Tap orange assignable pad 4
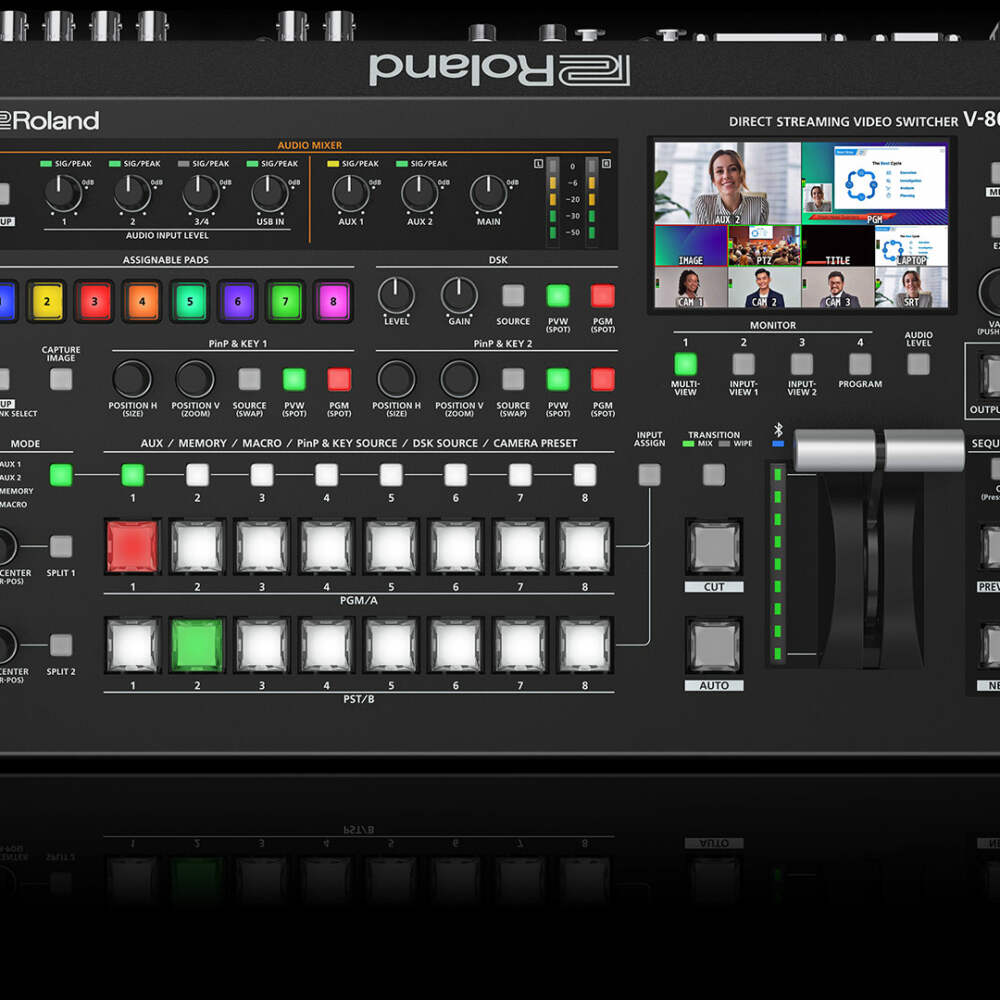Viewport: 1000px width, 1000px height. 142,301
